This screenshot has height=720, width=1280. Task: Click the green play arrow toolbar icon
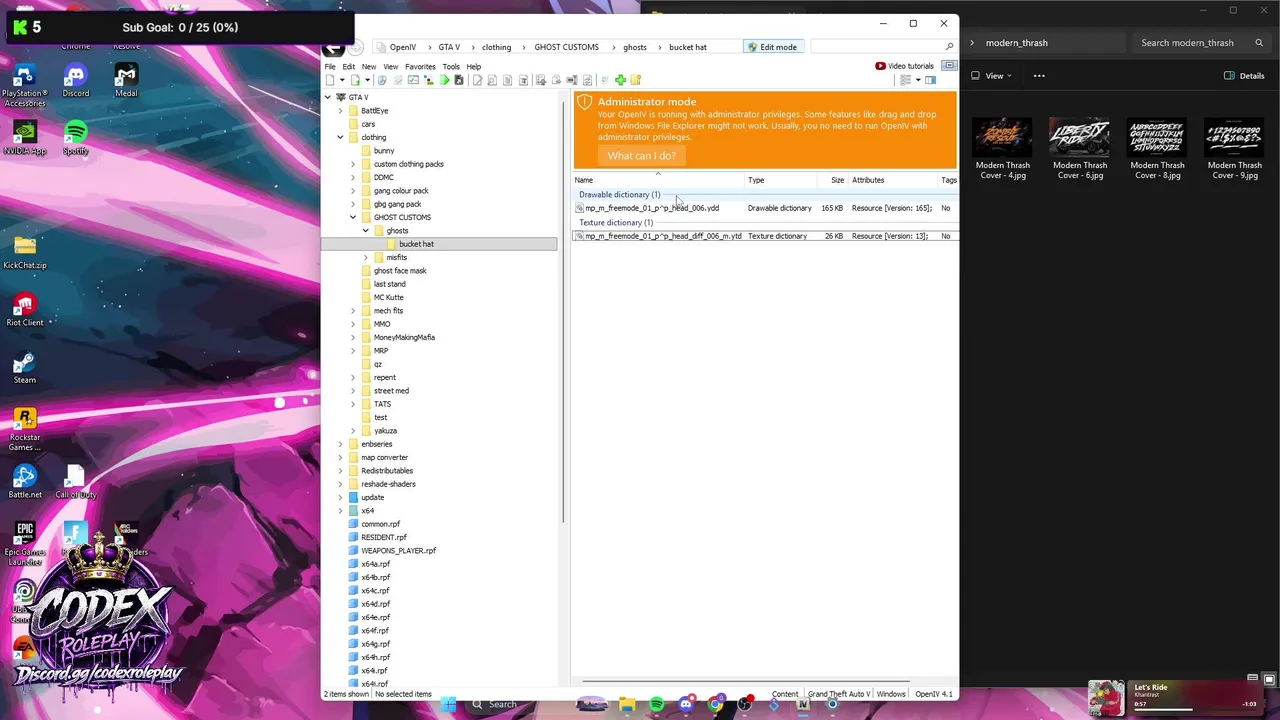445,80
